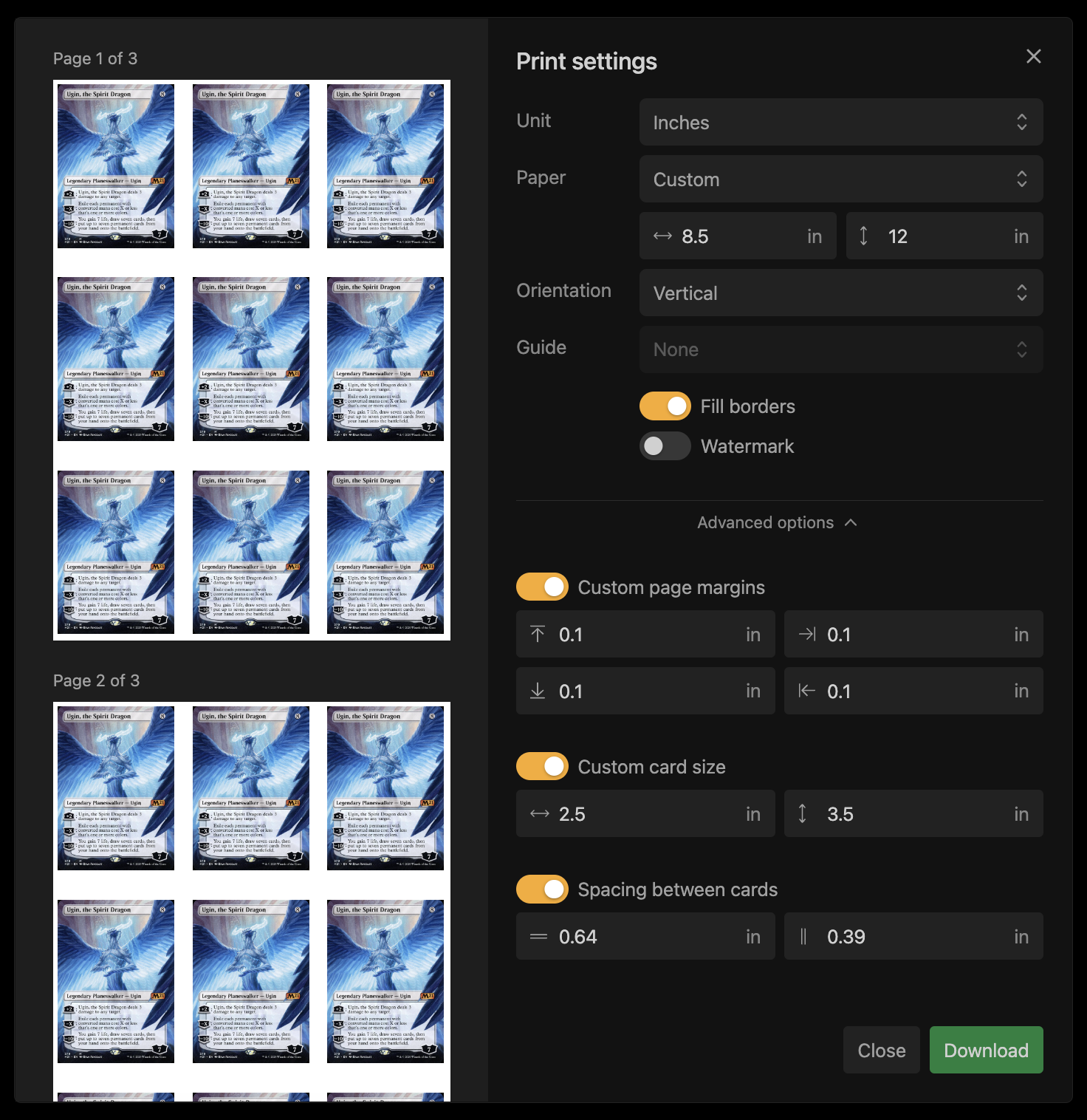Click the 'Watermark' label text
Screen dimensions: 1087x1120
(747, 446)
